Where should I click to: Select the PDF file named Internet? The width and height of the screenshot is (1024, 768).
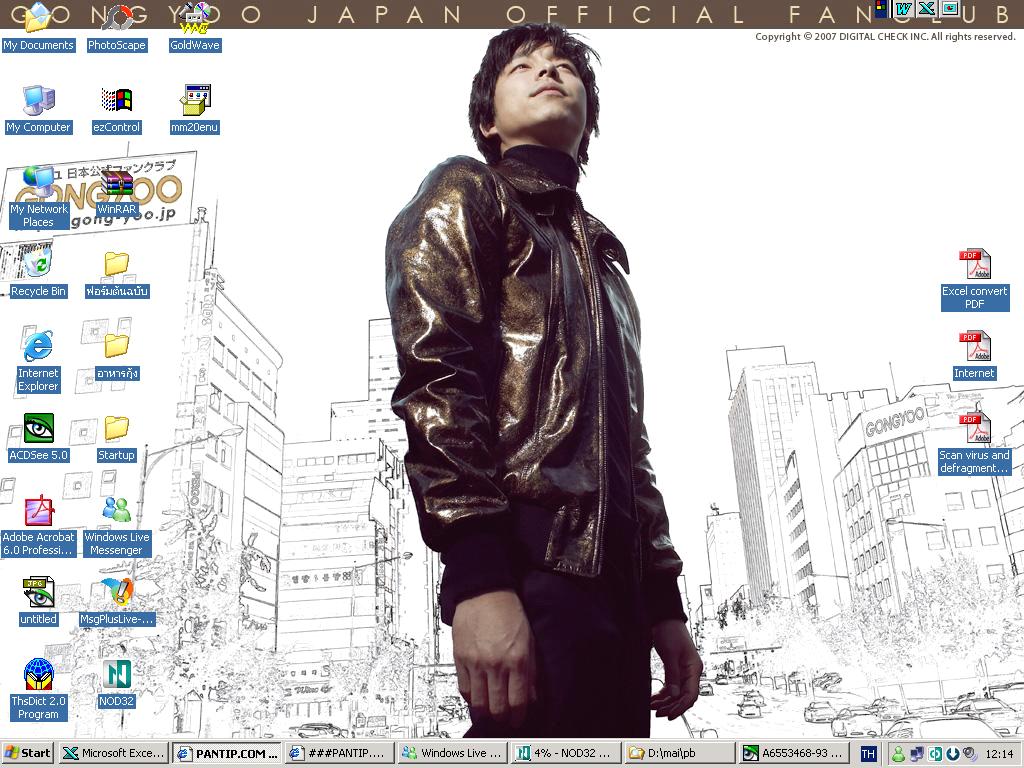click(974, 356)
